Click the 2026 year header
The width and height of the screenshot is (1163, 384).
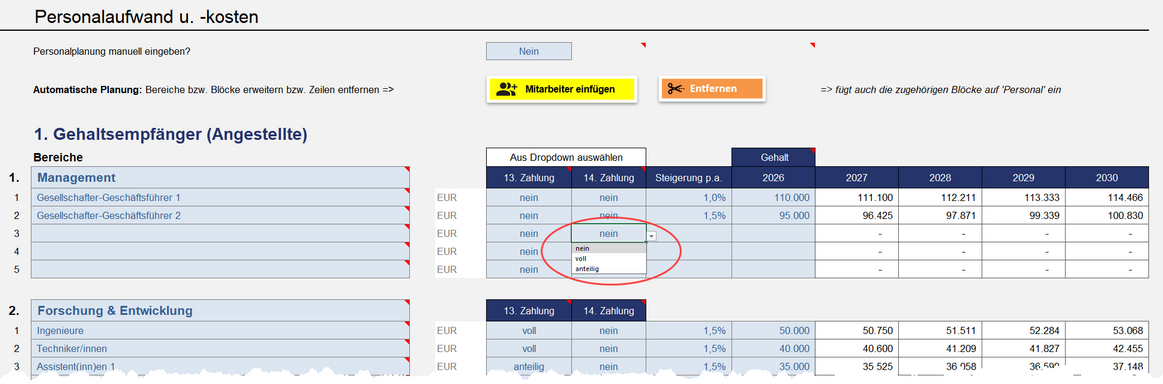point(774,178)
